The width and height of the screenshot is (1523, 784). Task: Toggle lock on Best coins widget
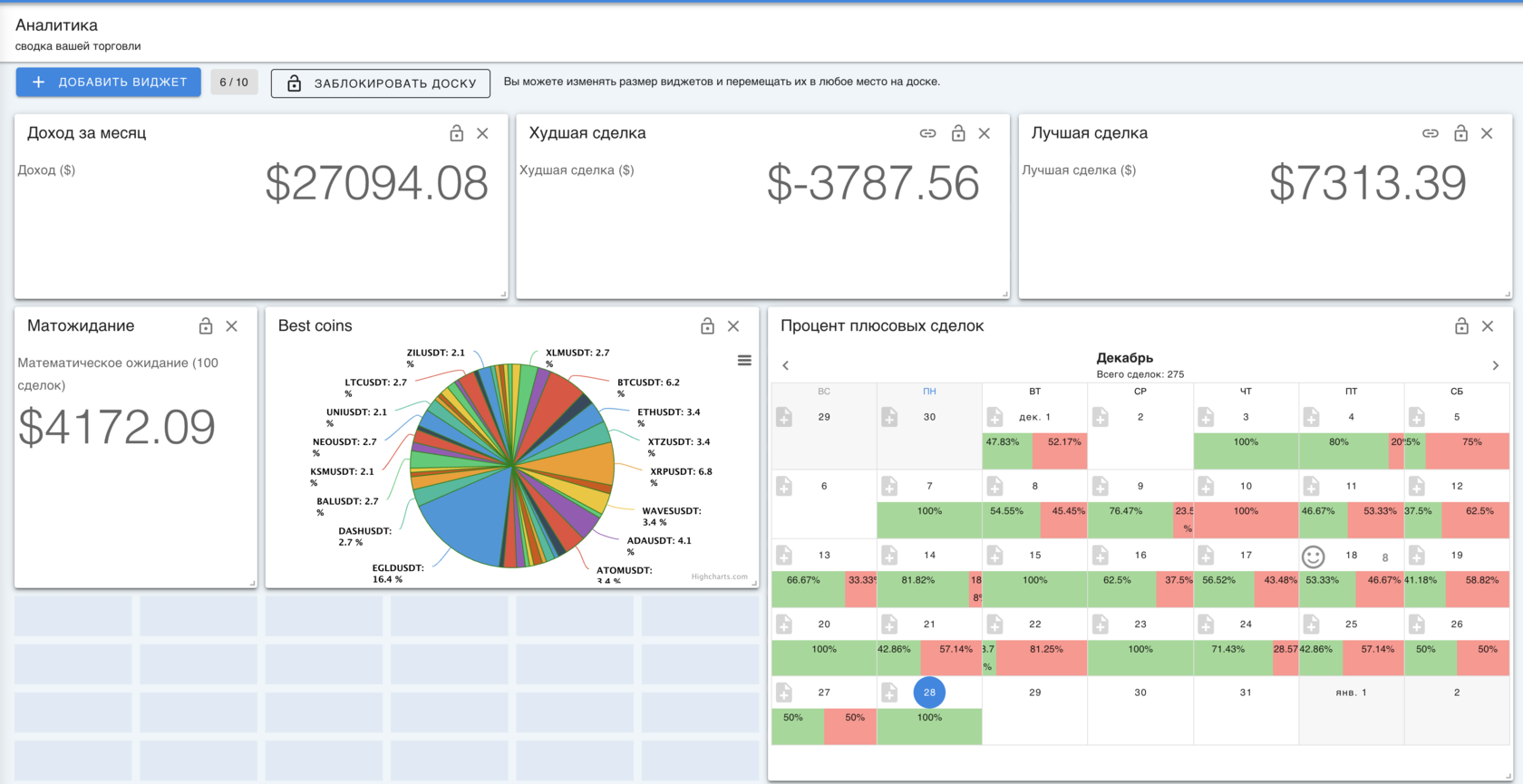pyautogui.click(x=708, y=326)
